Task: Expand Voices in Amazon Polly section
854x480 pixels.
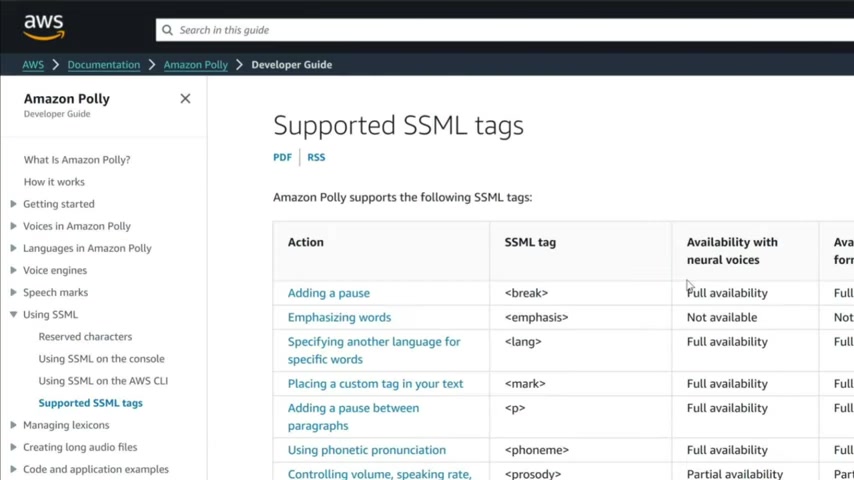Action: [x=14, y=226]
